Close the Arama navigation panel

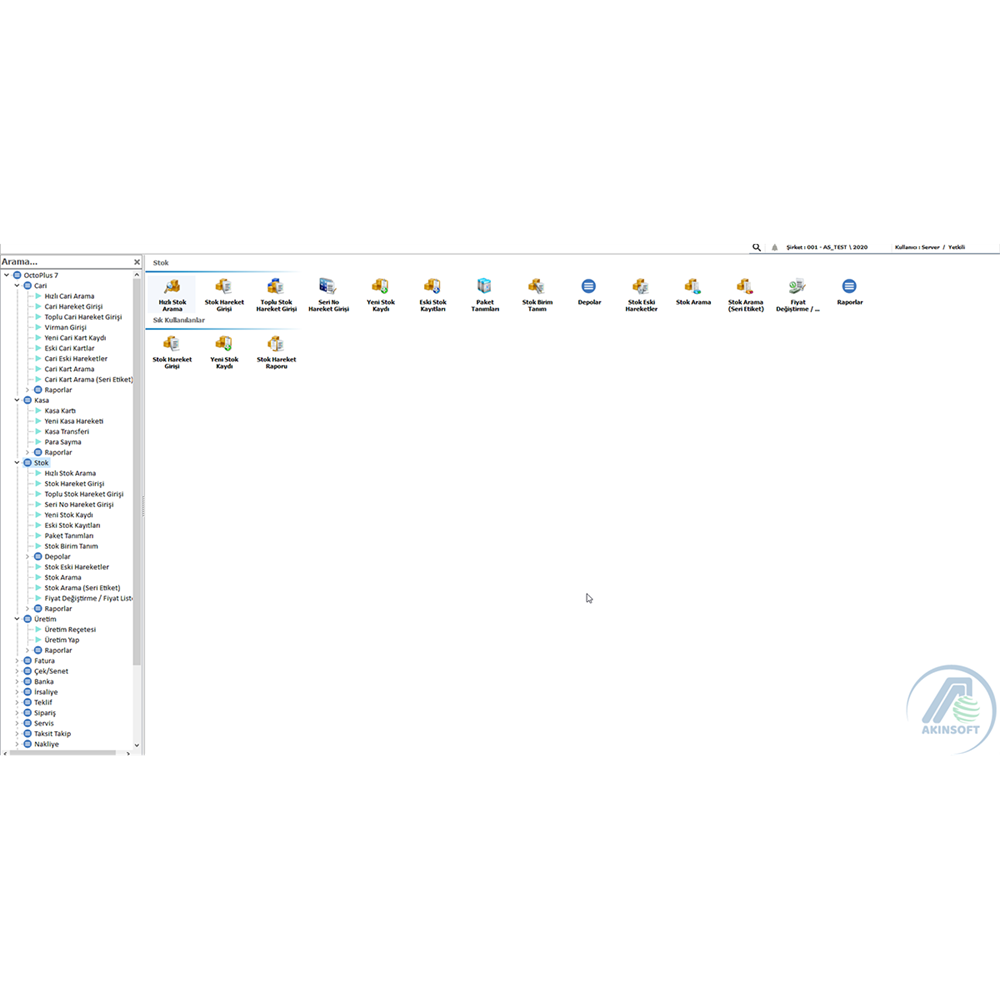(137, 262)
